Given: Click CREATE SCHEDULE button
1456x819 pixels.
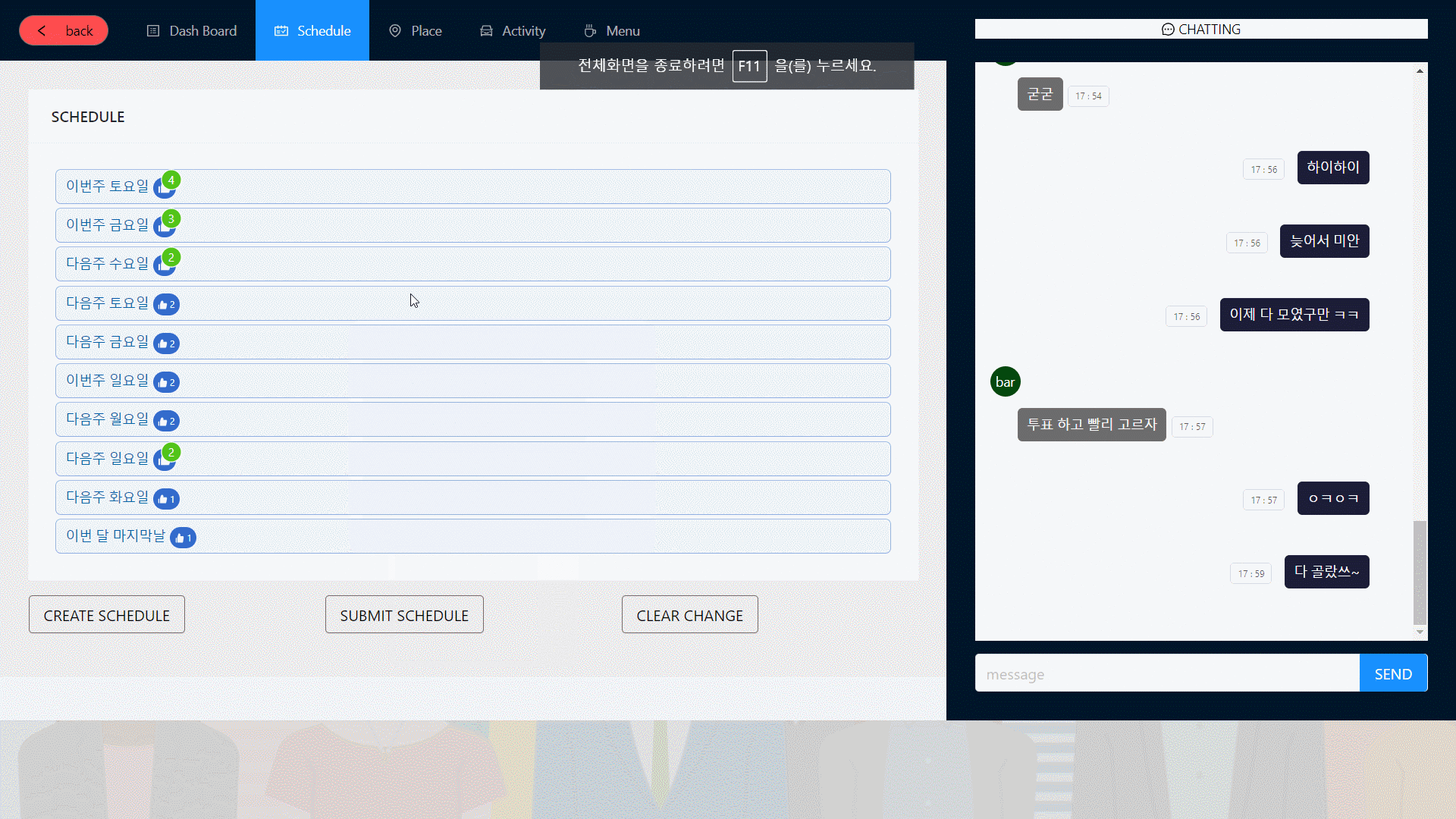Looking at the screenshot, I should [x=107, y=615].
